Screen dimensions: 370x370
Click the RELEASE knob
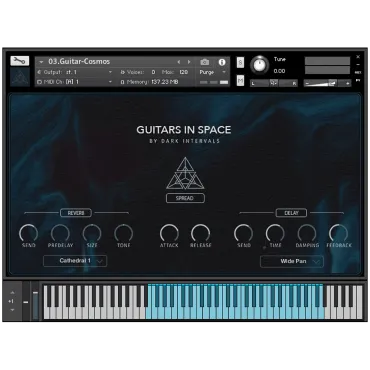pyautogui.click(x=201, y=233)
